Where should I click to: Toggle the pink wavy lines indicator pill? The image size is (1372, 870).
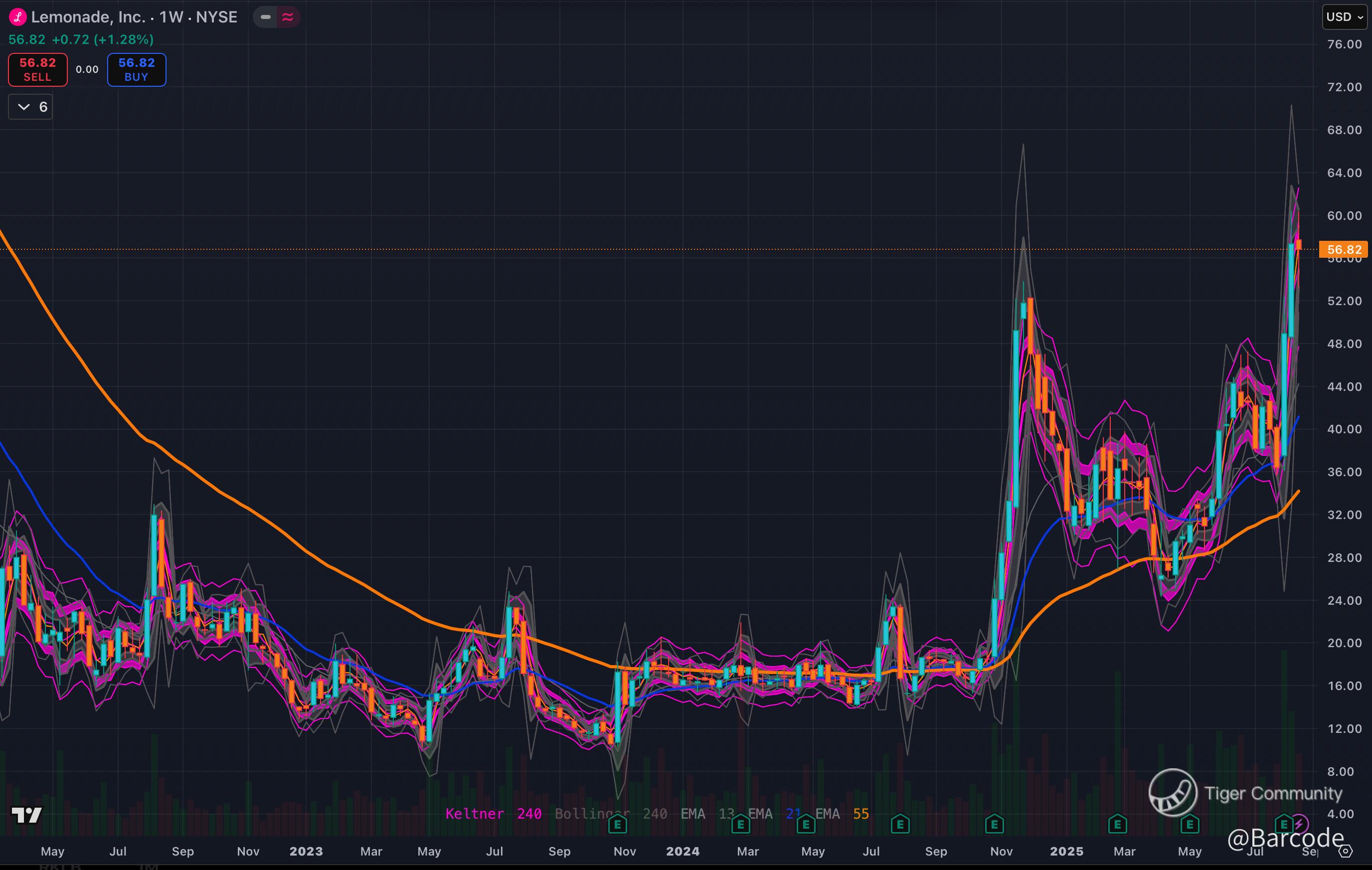point(288,17)
